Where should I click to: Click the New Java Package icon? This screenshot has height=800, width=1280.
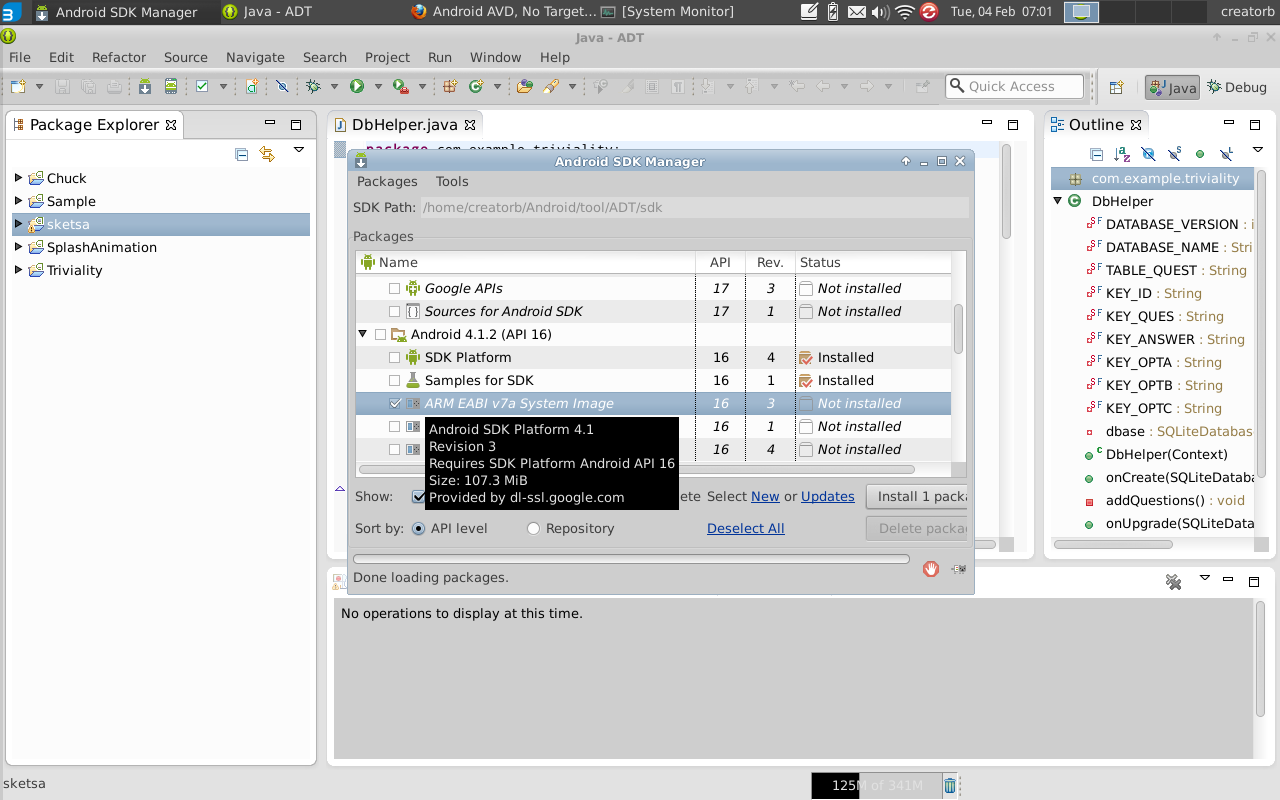tap(450, 87)
